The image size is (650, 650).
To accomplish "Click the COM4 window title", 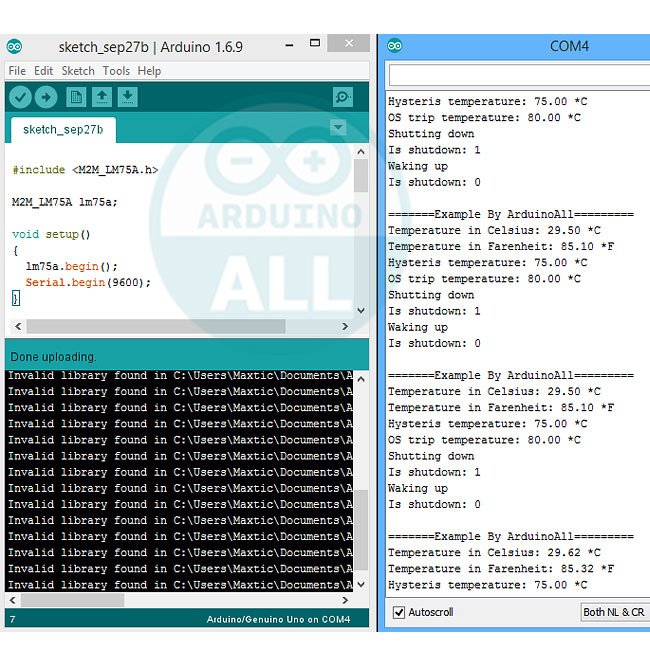I will pyautogui.click(x=569, y=46).
